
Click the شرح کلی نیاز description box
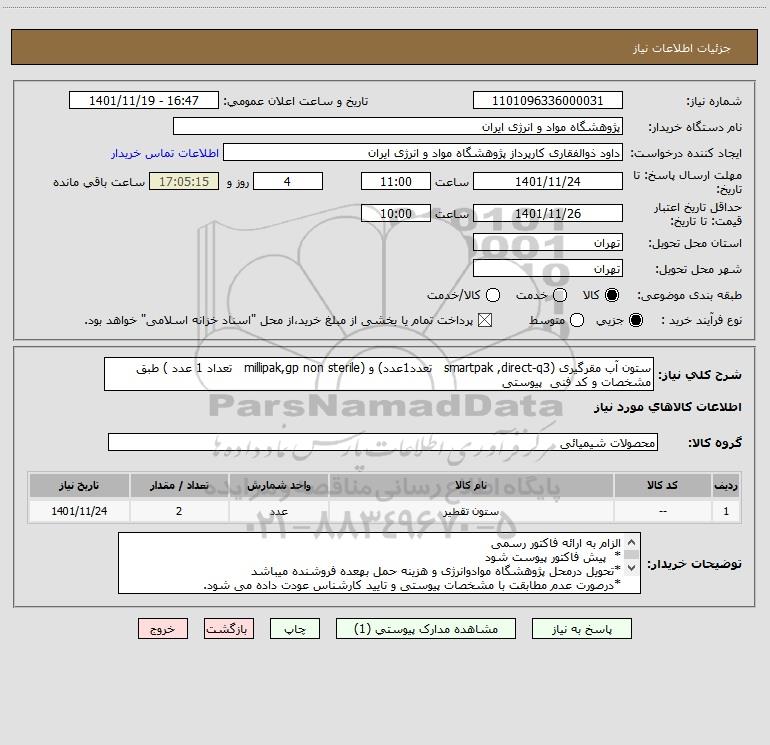[379, 374]
